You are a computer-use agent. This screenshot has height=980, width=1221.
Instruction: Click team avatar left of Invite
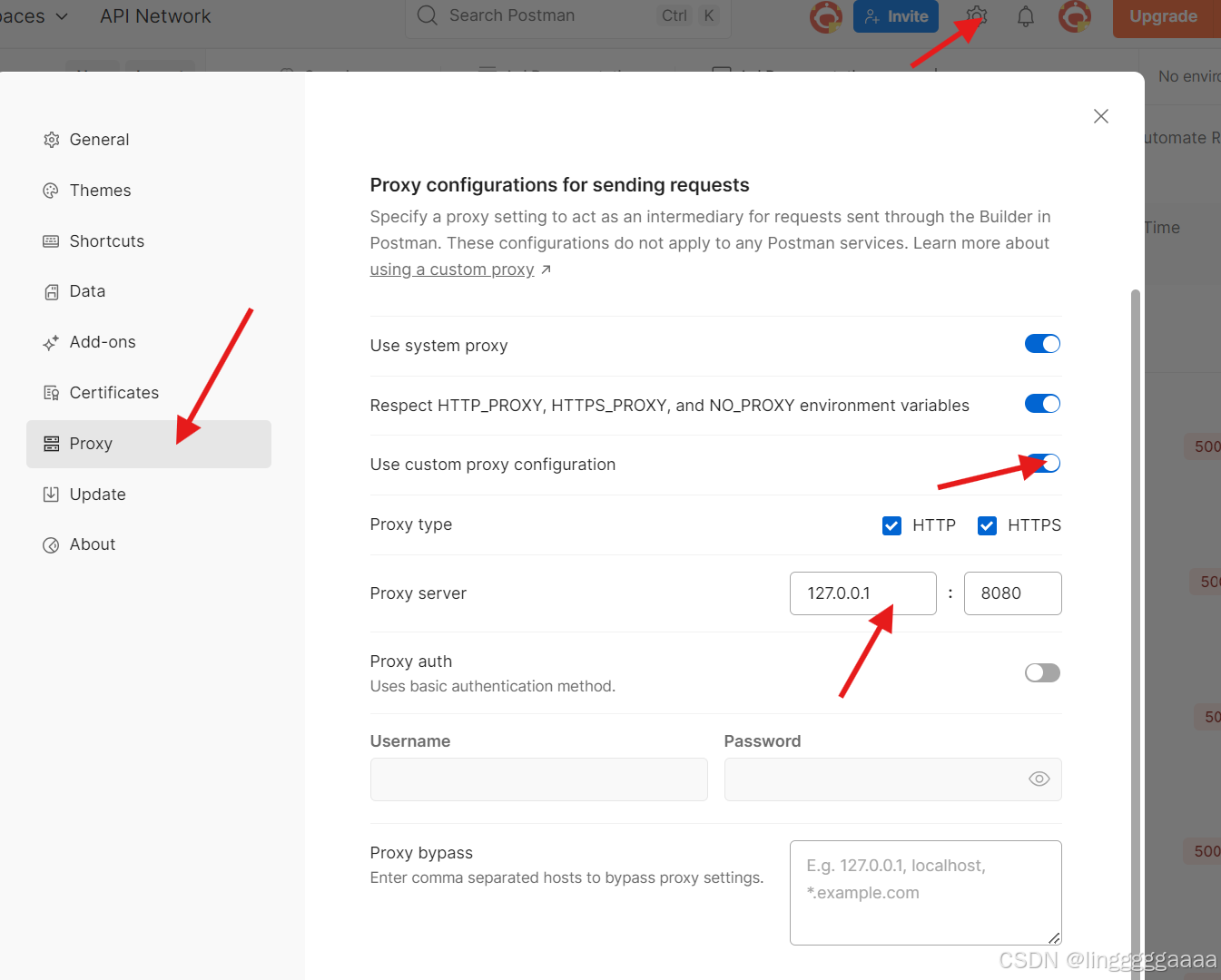(x=826, y=16)
